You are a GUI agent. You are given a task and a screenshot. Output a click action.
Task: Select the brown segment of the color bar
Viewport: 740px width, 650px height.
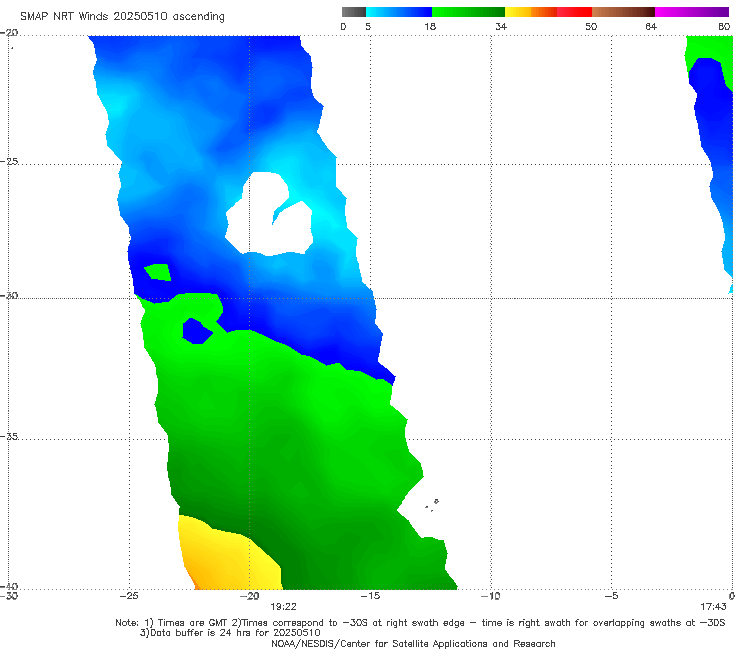click(x=623, y=12)
